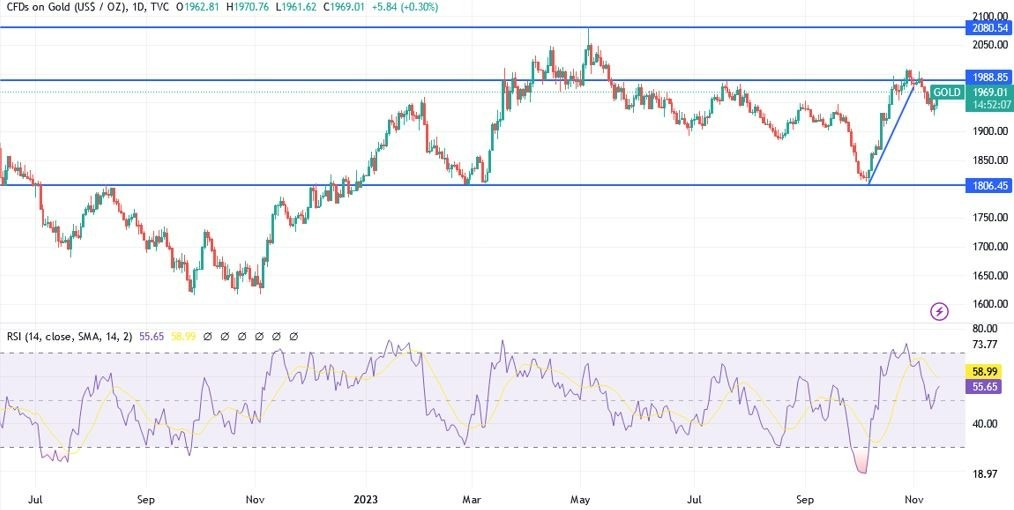Click the TVC exchange label

tap(160, 7)
